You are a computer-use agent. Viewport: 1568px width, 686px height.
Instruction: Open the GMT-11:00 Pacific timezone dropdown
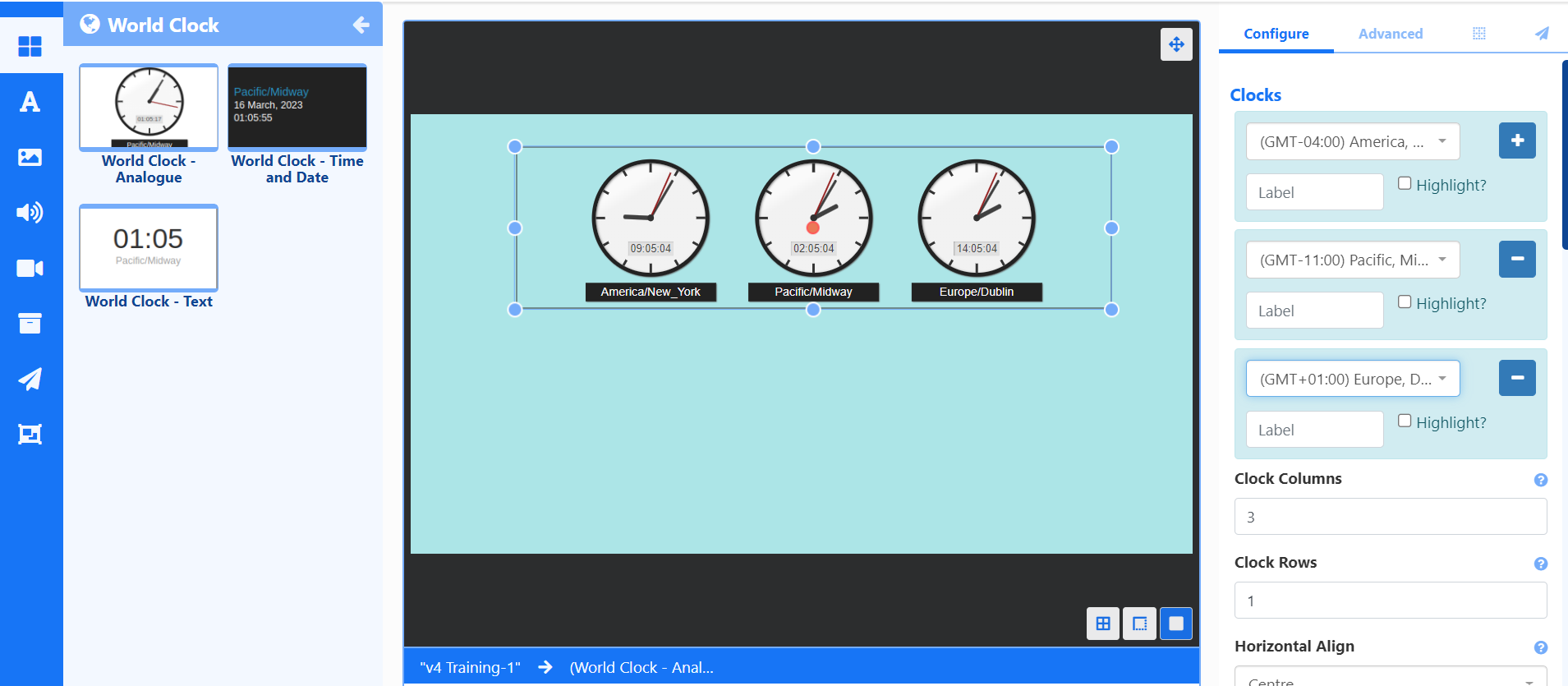click(1352, 260)
